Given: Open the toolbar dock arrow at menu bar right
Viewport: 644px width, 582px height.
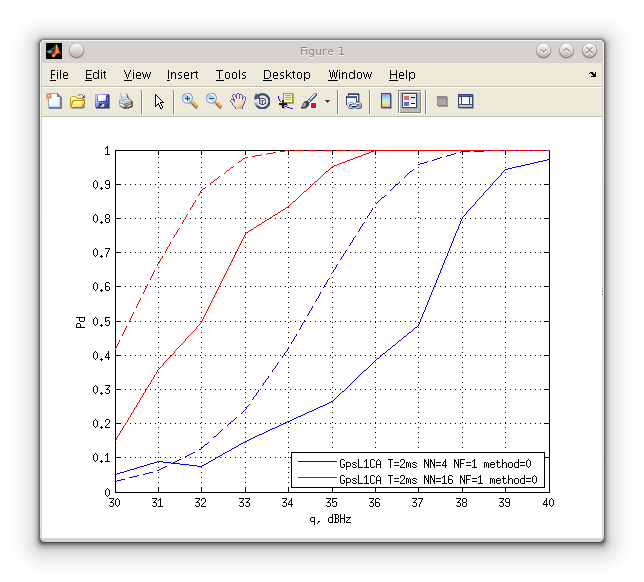Looking at the screenshot, I should point(592,75).
